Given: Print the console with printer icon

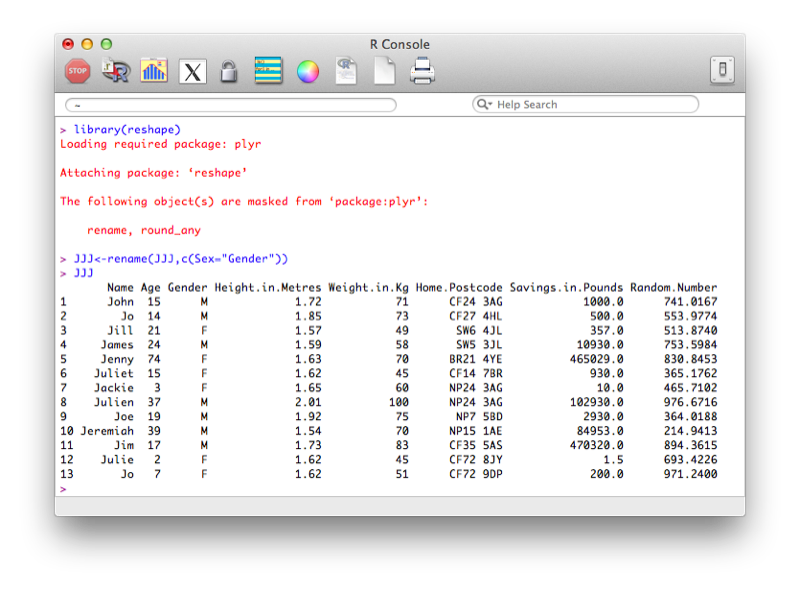Looking at the screenshot, I should pos(422,71).
